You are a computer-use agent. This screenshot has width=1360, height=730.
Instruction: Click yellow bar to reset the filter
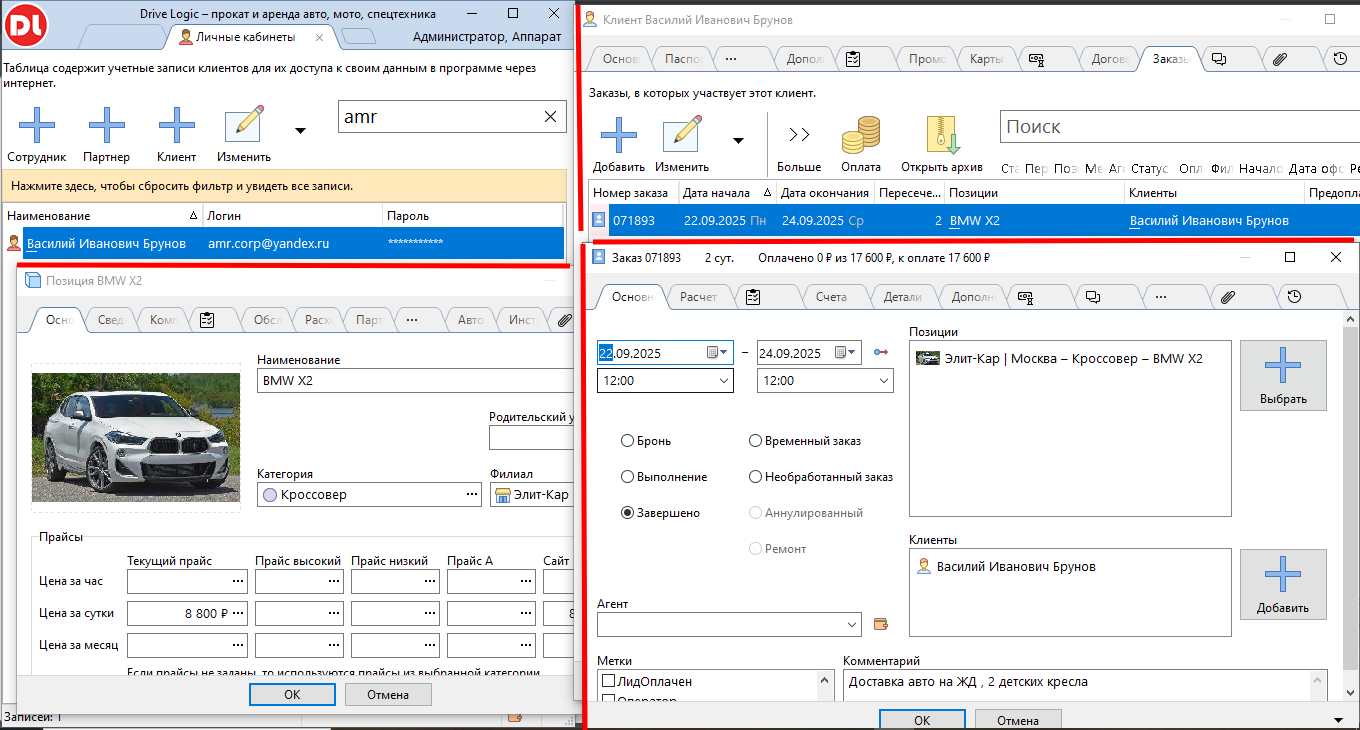283,186
